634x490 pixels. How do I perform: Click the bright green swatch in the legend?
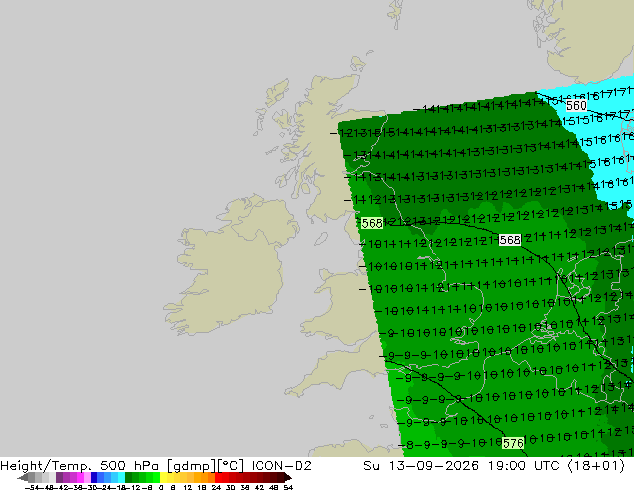click(156, 477)
